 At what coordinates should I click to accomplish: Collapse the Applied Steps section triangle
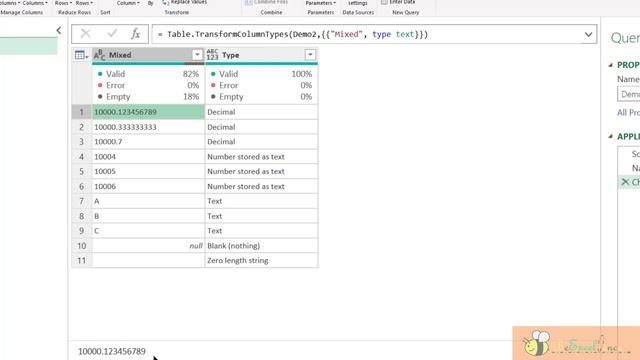(611, 136)
